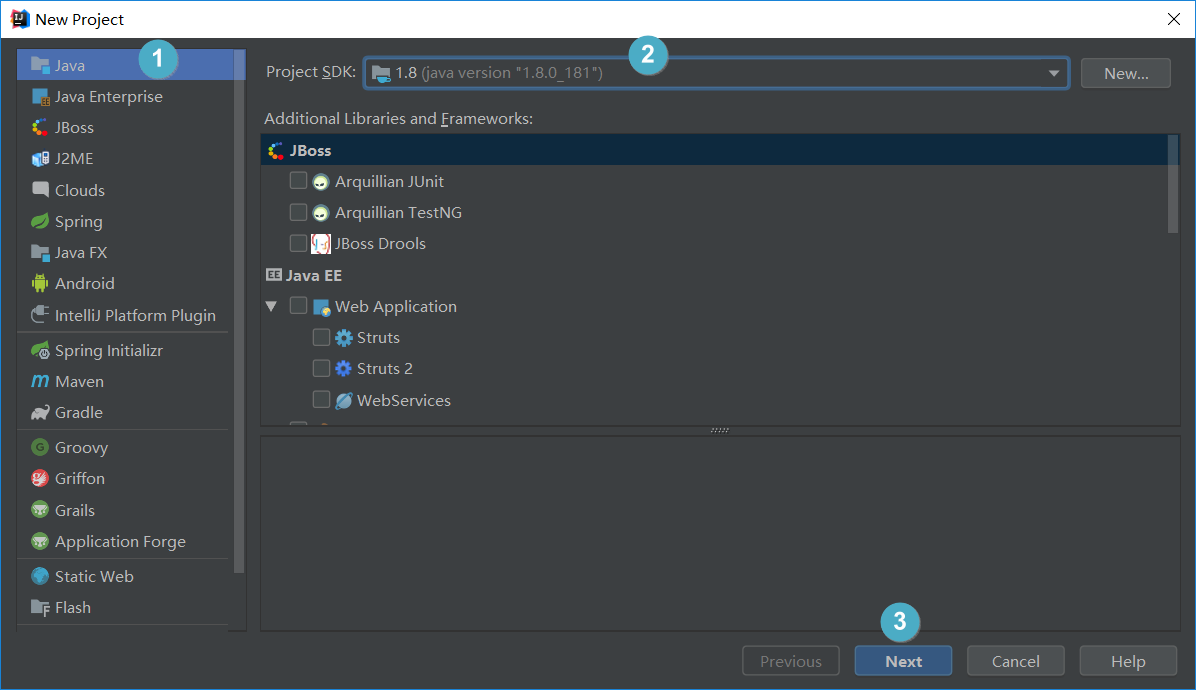Click the Cancel button
1196x690 pixels.
pos(1015,661)
